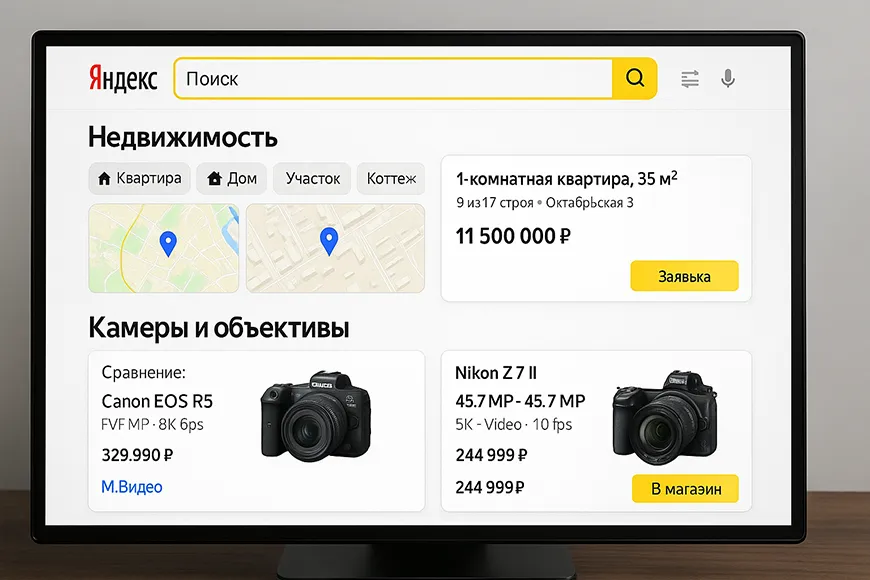870x580 pixels.
Task: Select the blue pin on left map
Action: (168, 244)
